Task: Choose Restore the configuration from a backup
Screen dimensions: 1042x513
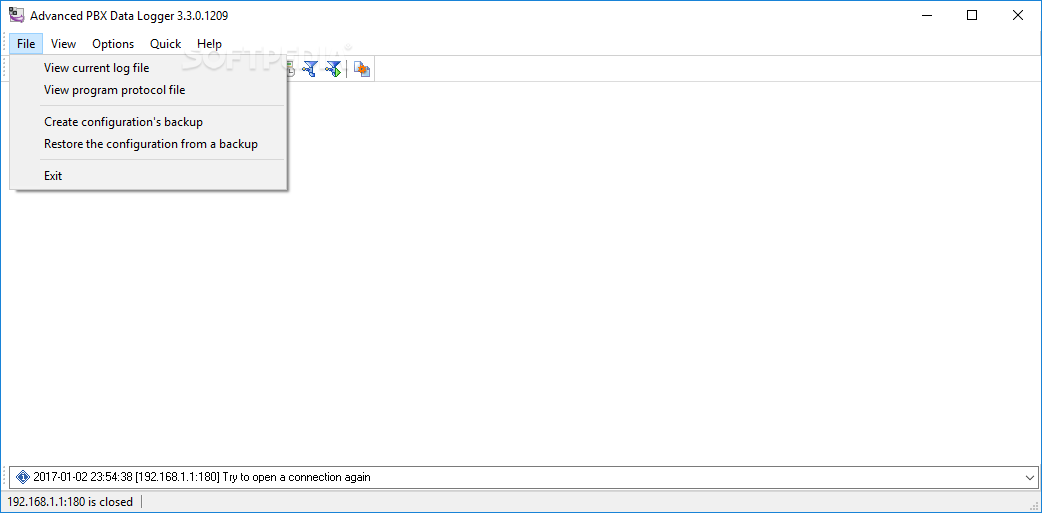Action: [149, 144]
